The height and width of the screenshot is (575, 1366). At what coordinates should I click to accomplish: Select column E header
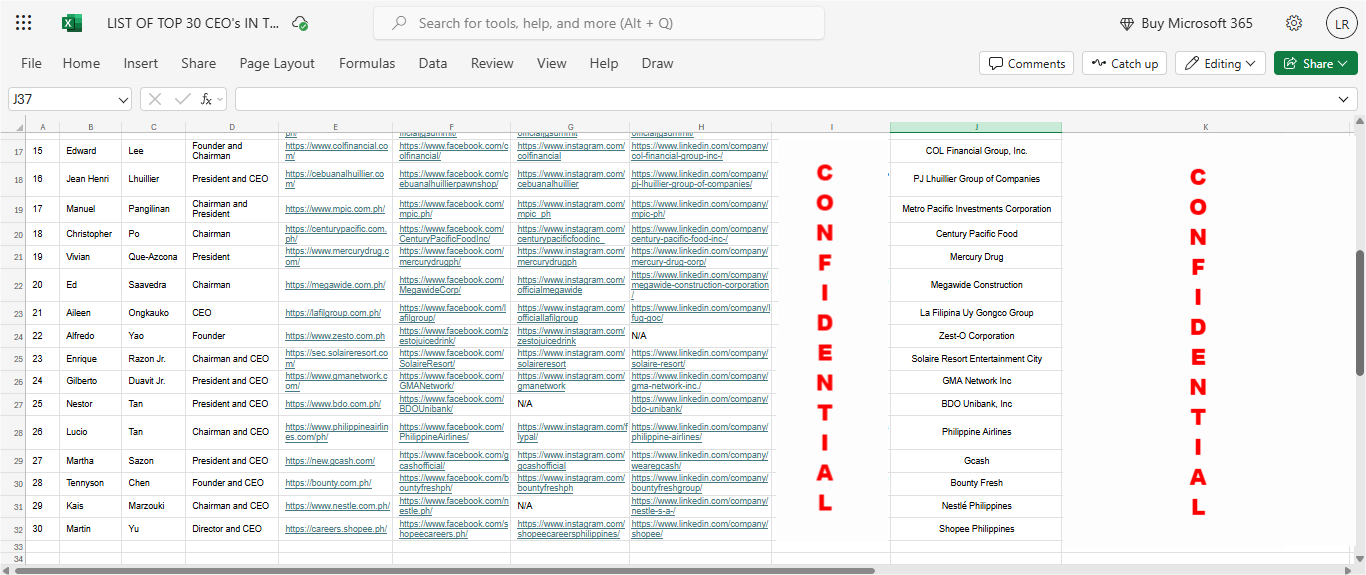[x=336, y=127]
